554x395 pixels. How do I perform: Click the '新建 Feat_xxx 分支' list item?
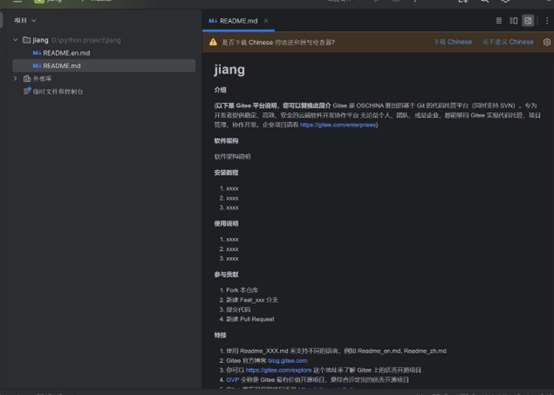[252, 300]
